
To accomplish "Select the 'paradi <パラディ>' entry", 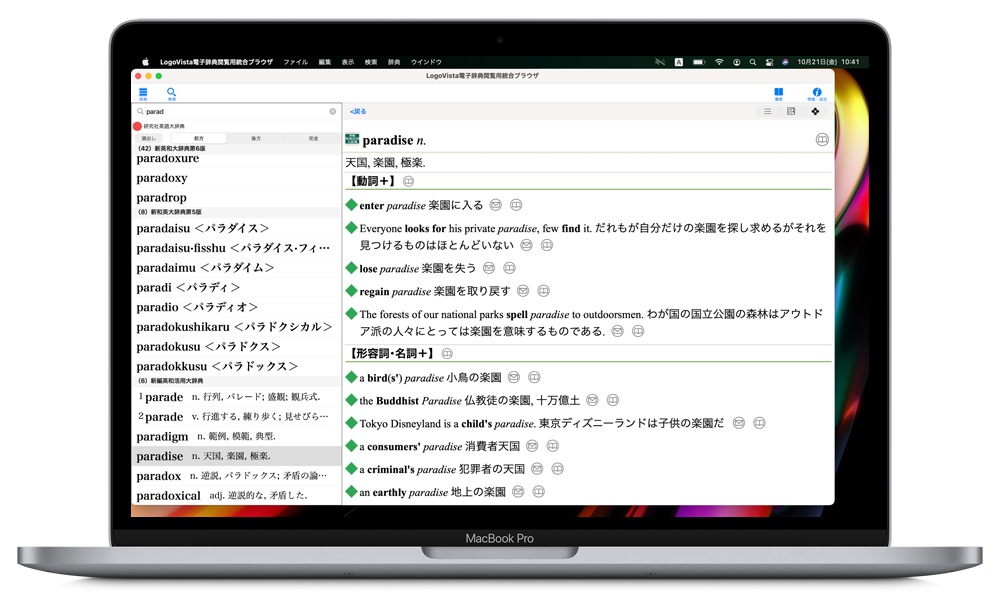I will click(236, 288).
